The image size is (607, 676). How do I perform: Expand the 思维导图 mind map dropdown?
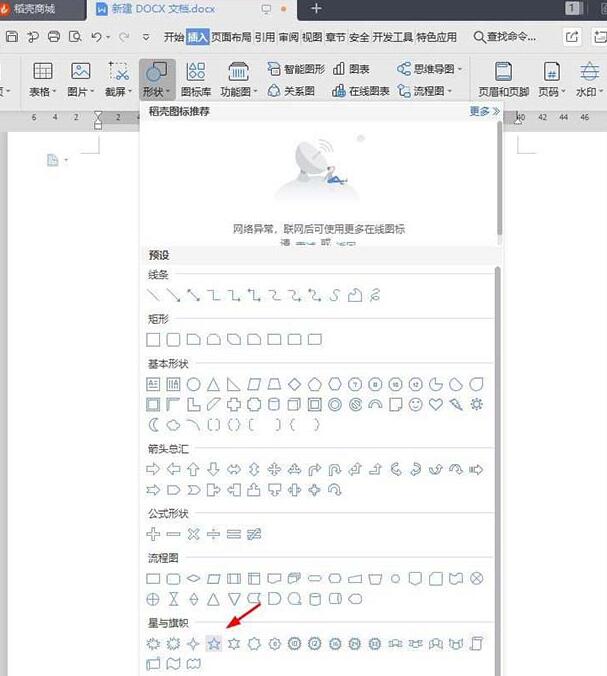pos(428,69)
